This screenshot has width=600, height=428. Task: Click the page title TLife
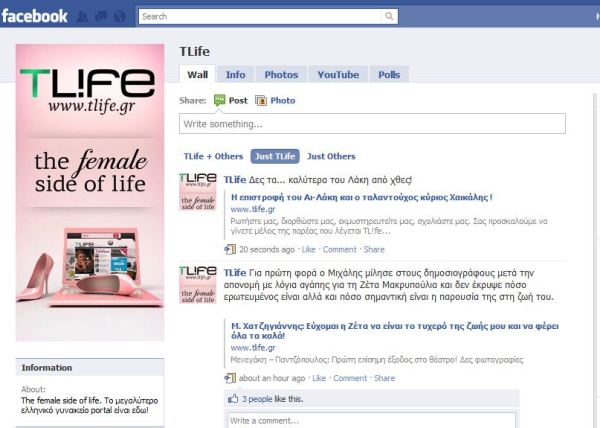coord(194,51)
